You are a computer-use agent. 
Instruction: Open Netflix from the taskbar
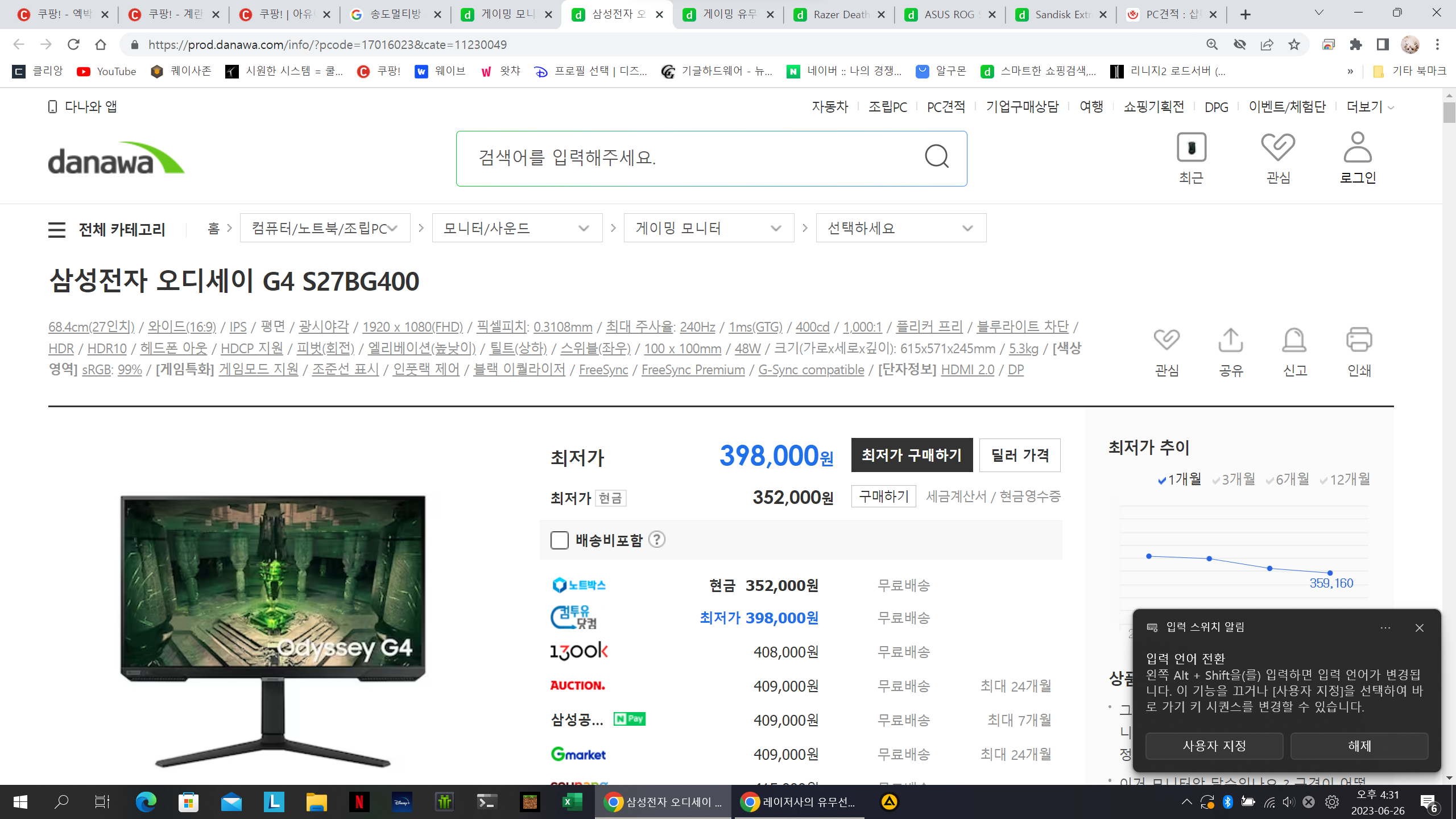359,802
